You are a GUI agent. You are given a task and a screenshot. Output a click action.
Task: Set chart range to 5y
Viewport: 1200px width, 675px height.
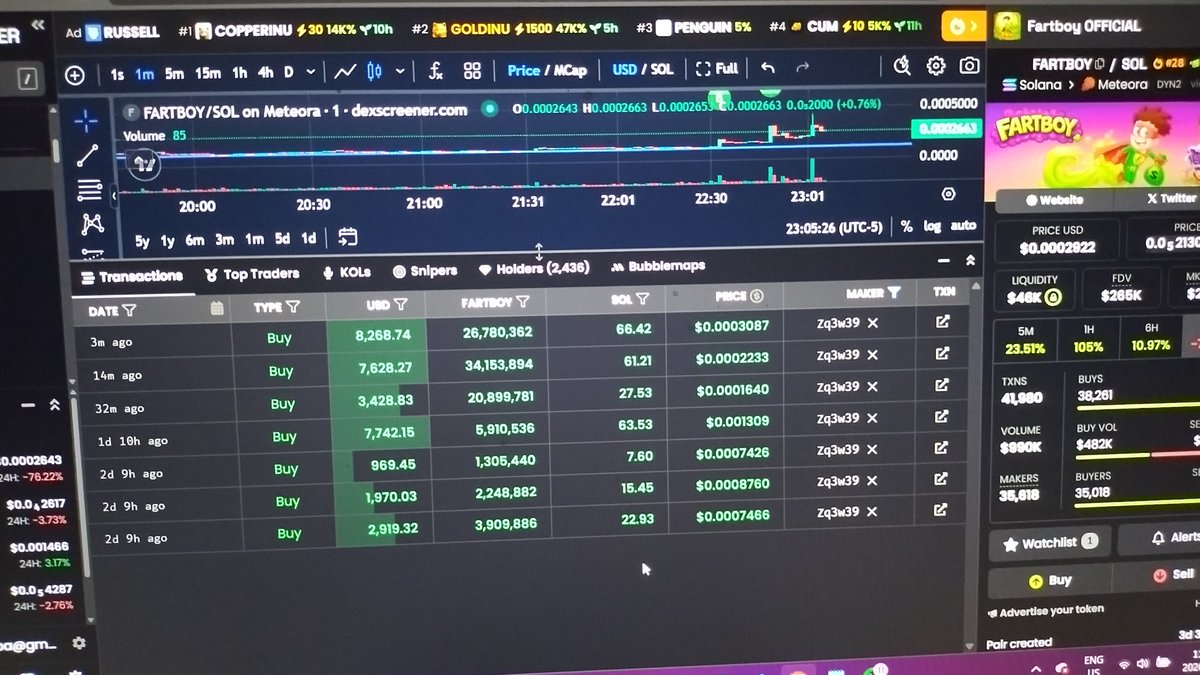point(143,240)
